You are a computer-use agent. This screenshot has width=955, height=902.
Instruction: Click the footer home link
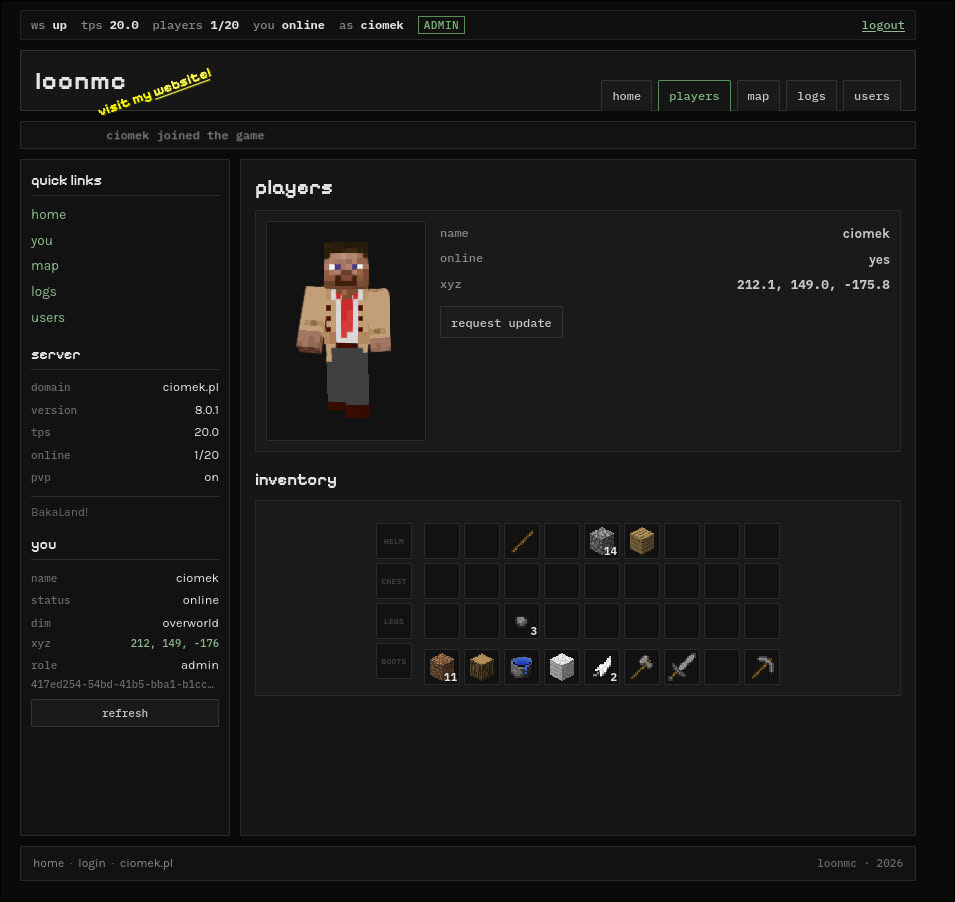click(x=49, y=863)
